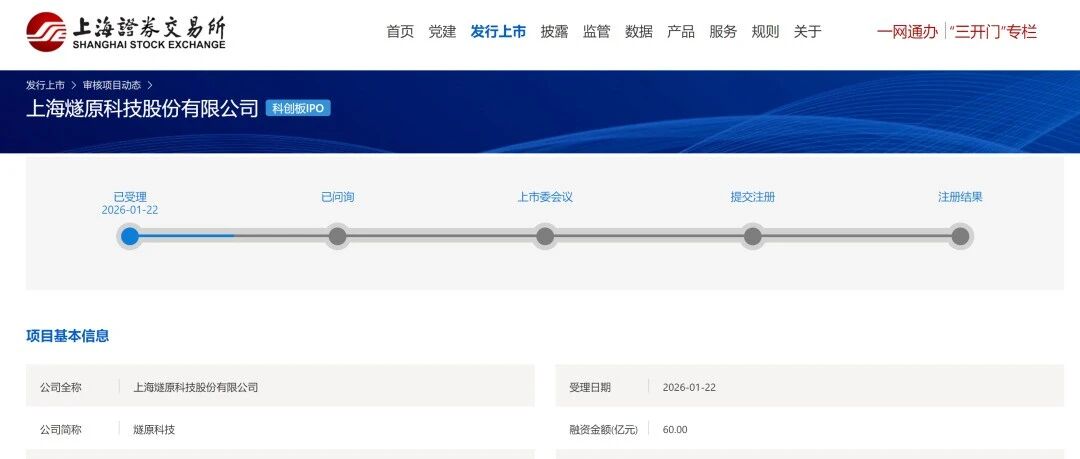Viewport: 1080px width, 459px height.
Task: Click the 提交注册 step label
Action: 753,197
